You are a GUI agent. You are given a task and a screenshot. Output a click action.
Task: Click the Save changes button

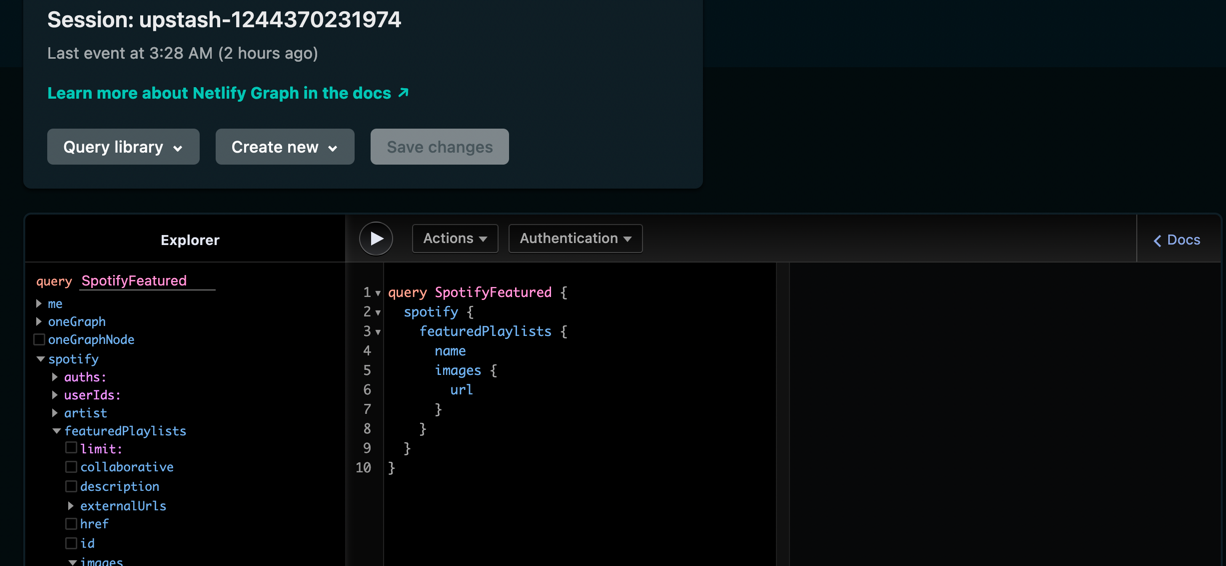(439, 147)
